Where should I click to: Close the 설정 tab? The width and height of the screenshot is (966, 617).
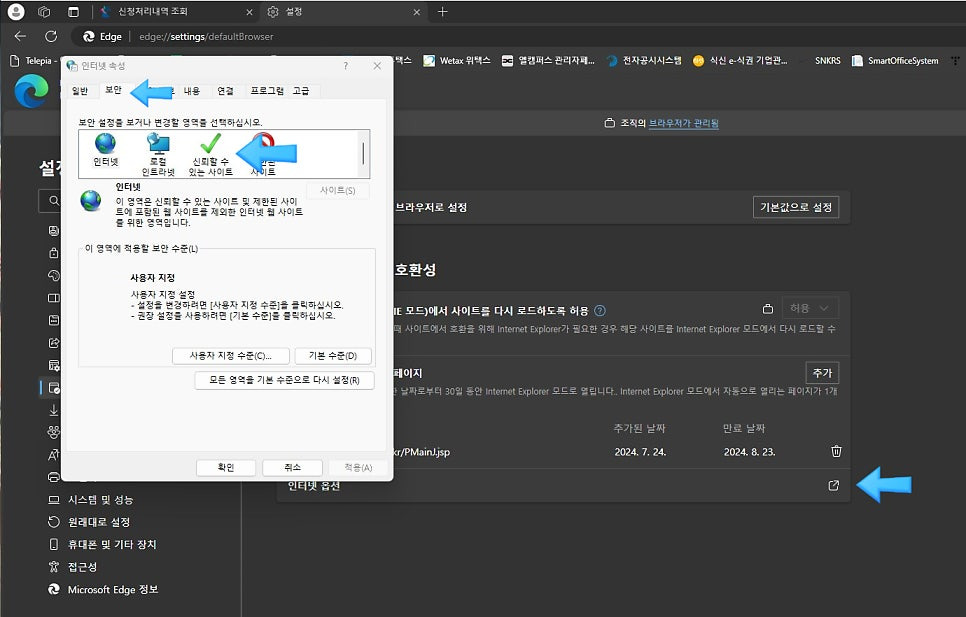click(x=416, y=12)
